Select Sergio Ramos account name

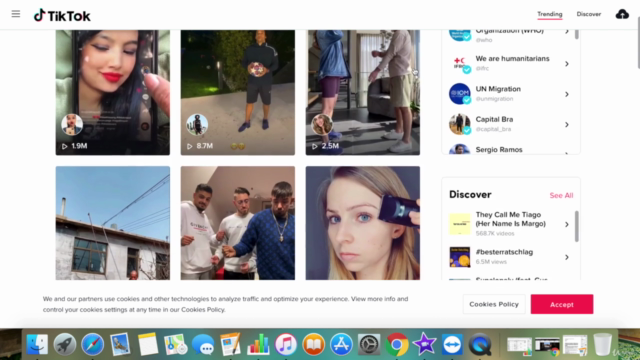(x=499, y=149)
